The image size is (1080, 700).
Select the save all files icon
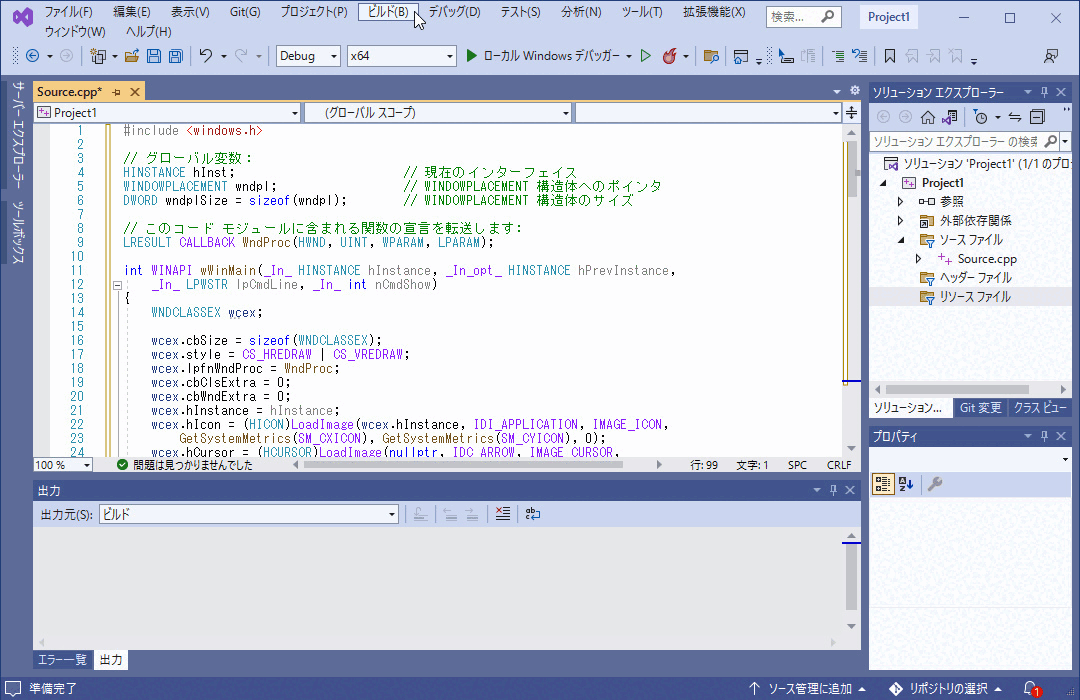point(178,57)
